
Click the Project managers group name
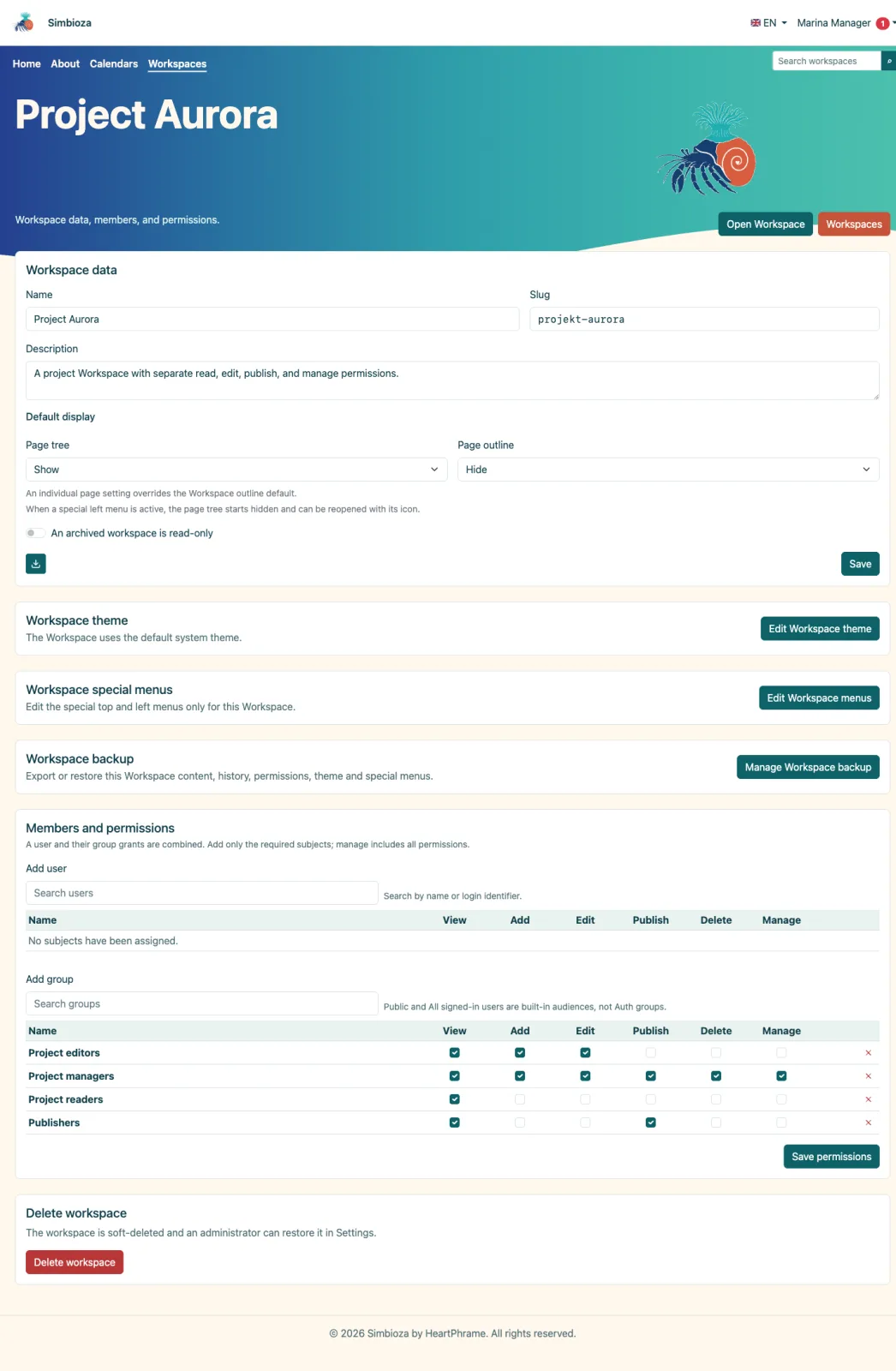[x=71, y=1076]
